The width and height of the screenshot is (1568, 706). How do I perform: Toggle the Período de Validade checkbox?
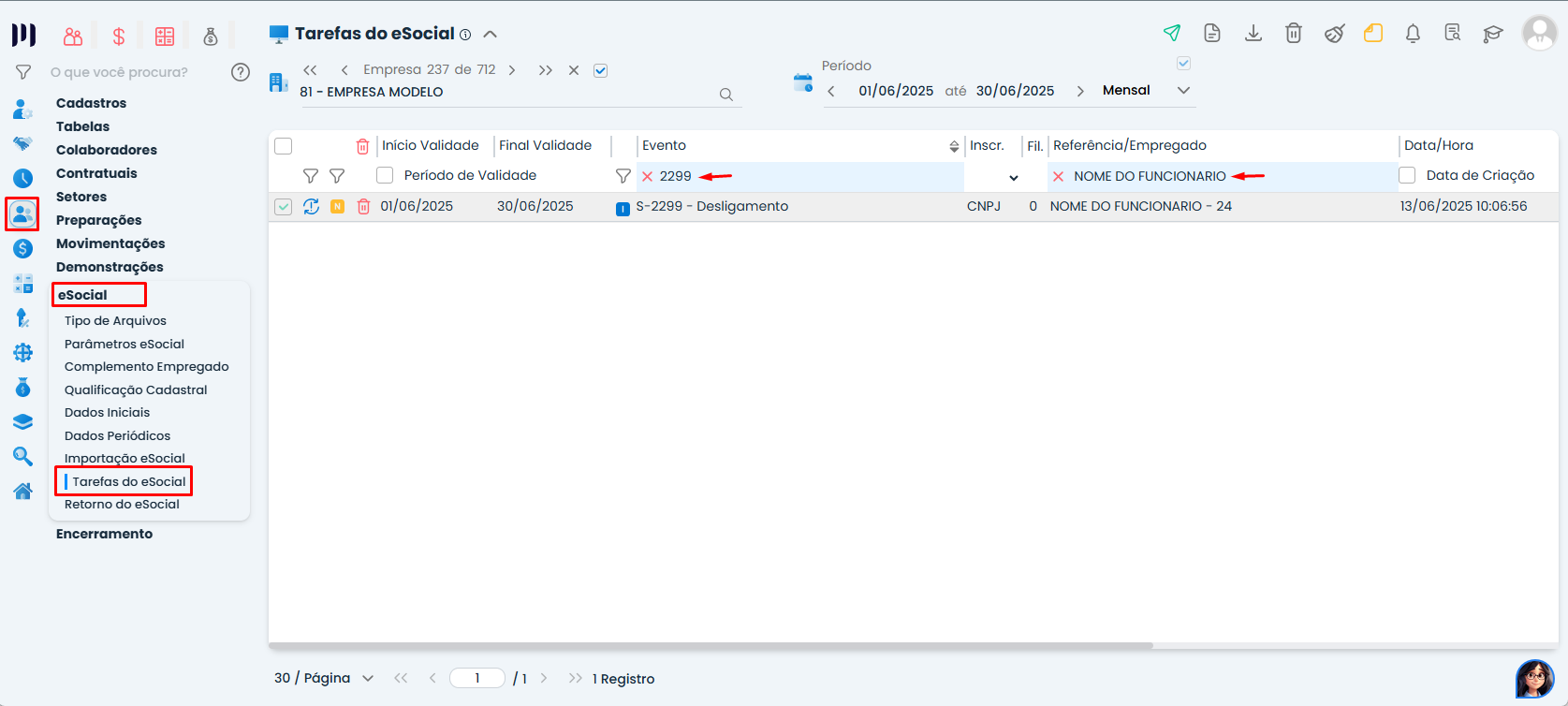[385, 176]
